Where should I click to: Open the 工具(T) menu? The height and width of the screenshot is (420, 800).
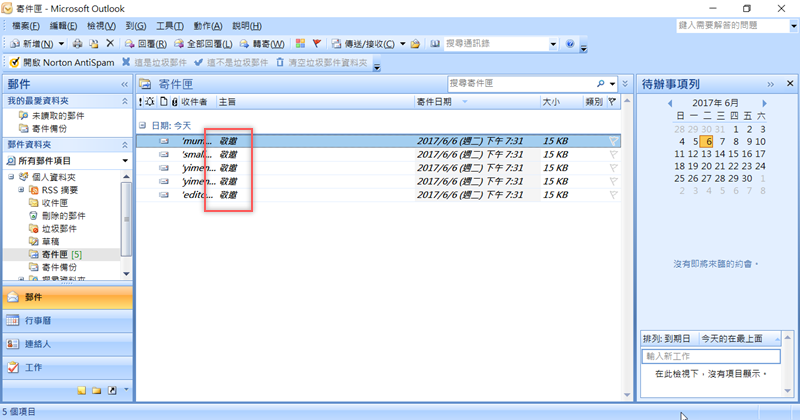[x=169, y=26]
